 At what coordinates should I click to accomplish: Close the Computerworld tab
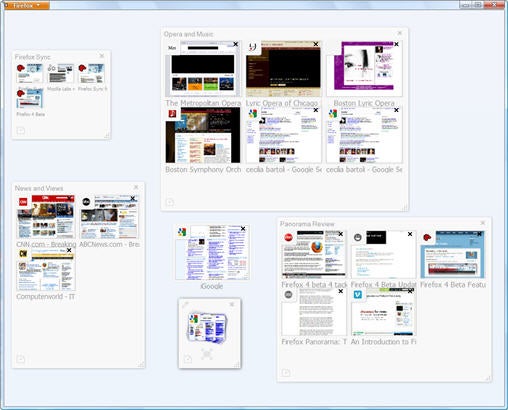[69, 250]
